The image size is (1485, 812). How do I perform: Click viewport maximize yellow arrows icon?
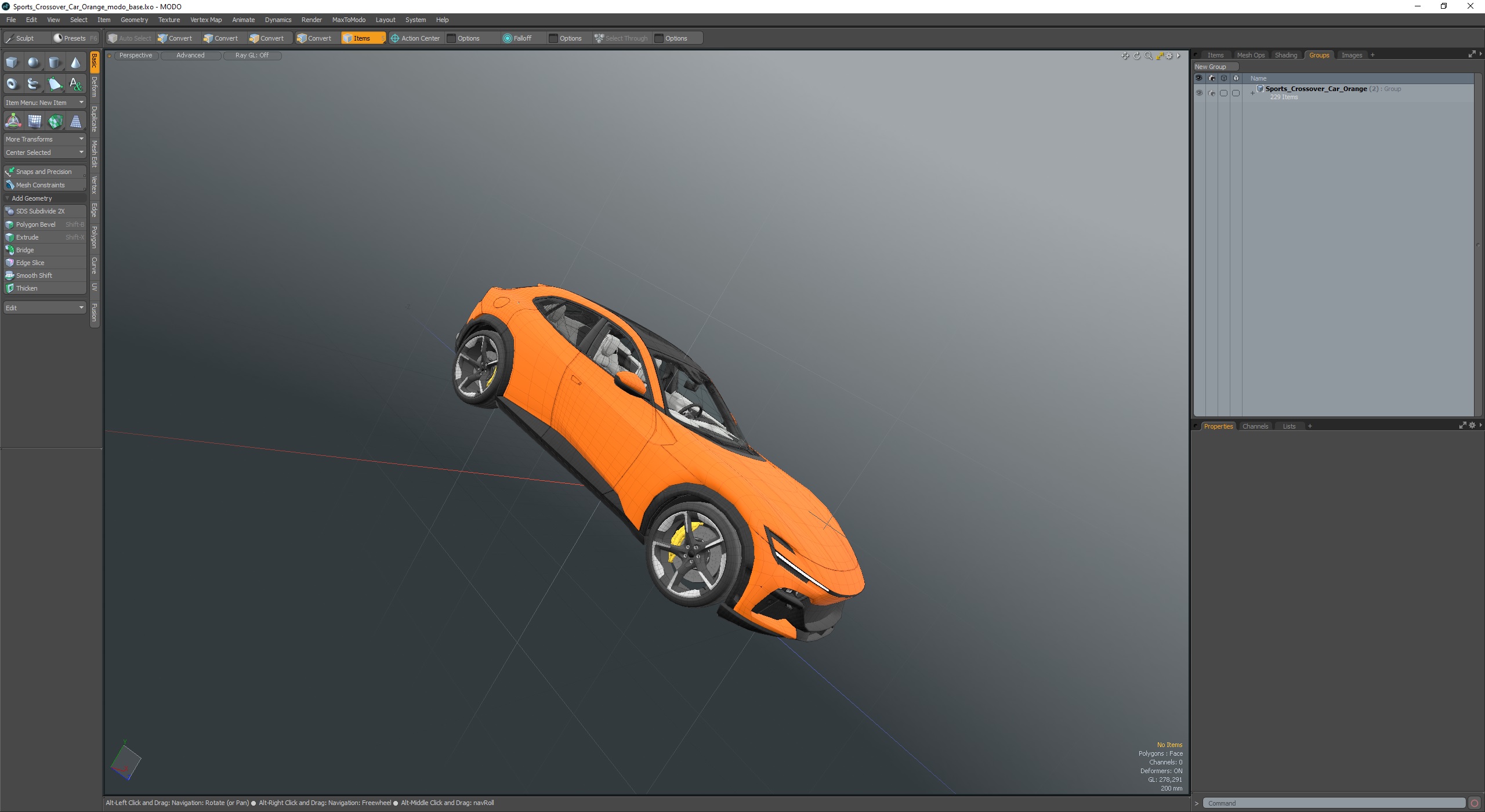click(1159, 56)
